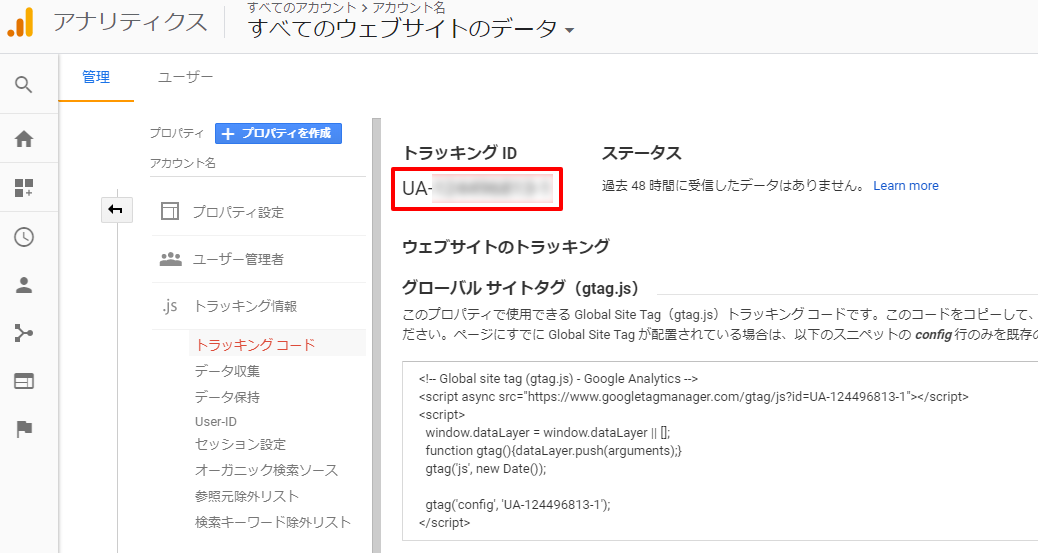Click the ユーザー管理者 people icon
The image size is (1038, 553).
tap(170, 258)
